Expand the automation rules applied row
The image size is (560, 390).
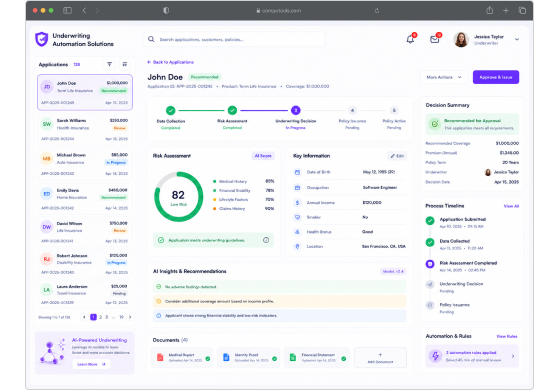[471, 356]
